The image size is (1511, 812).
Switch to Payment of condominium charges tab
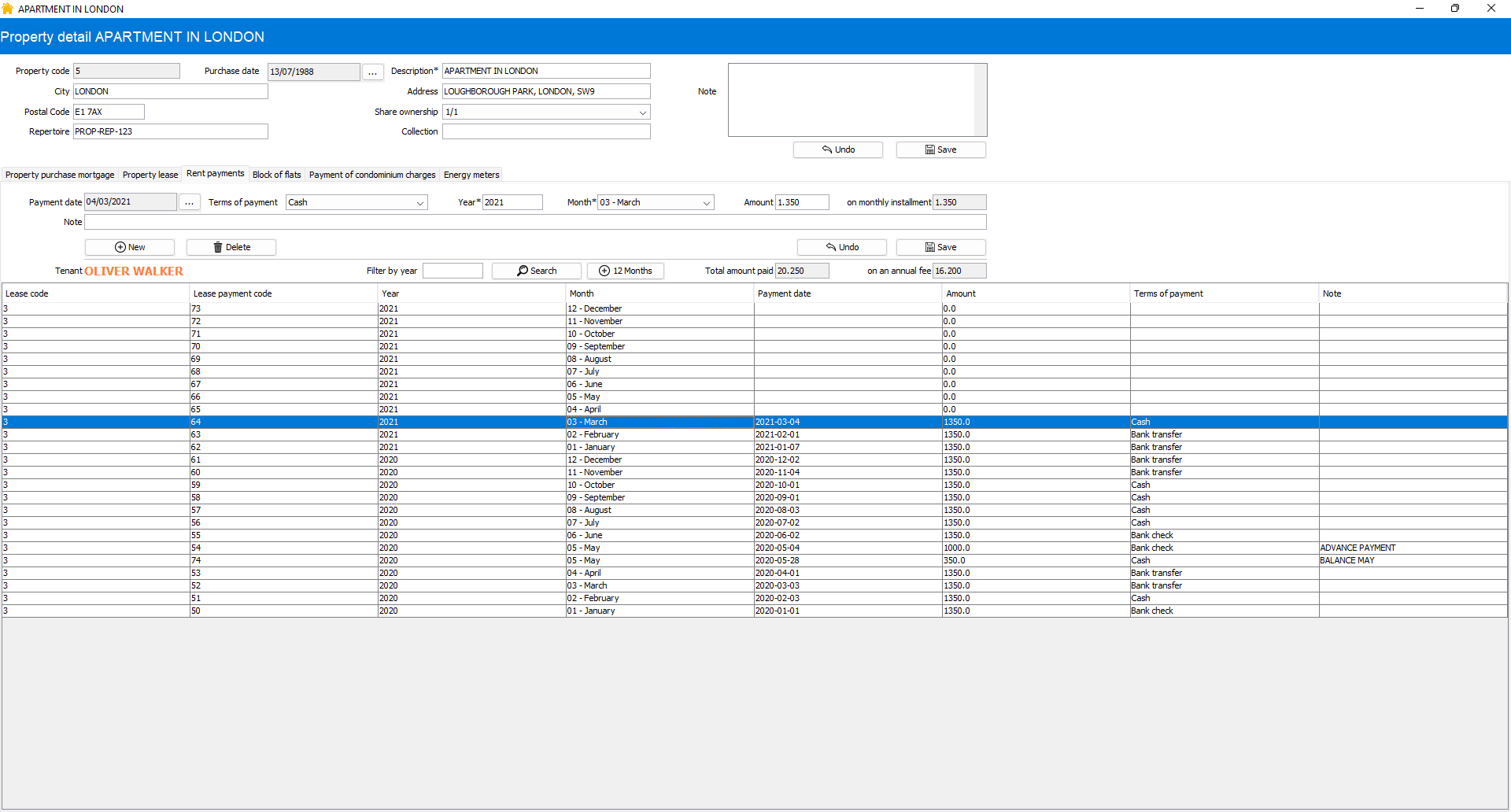point(372,175)
